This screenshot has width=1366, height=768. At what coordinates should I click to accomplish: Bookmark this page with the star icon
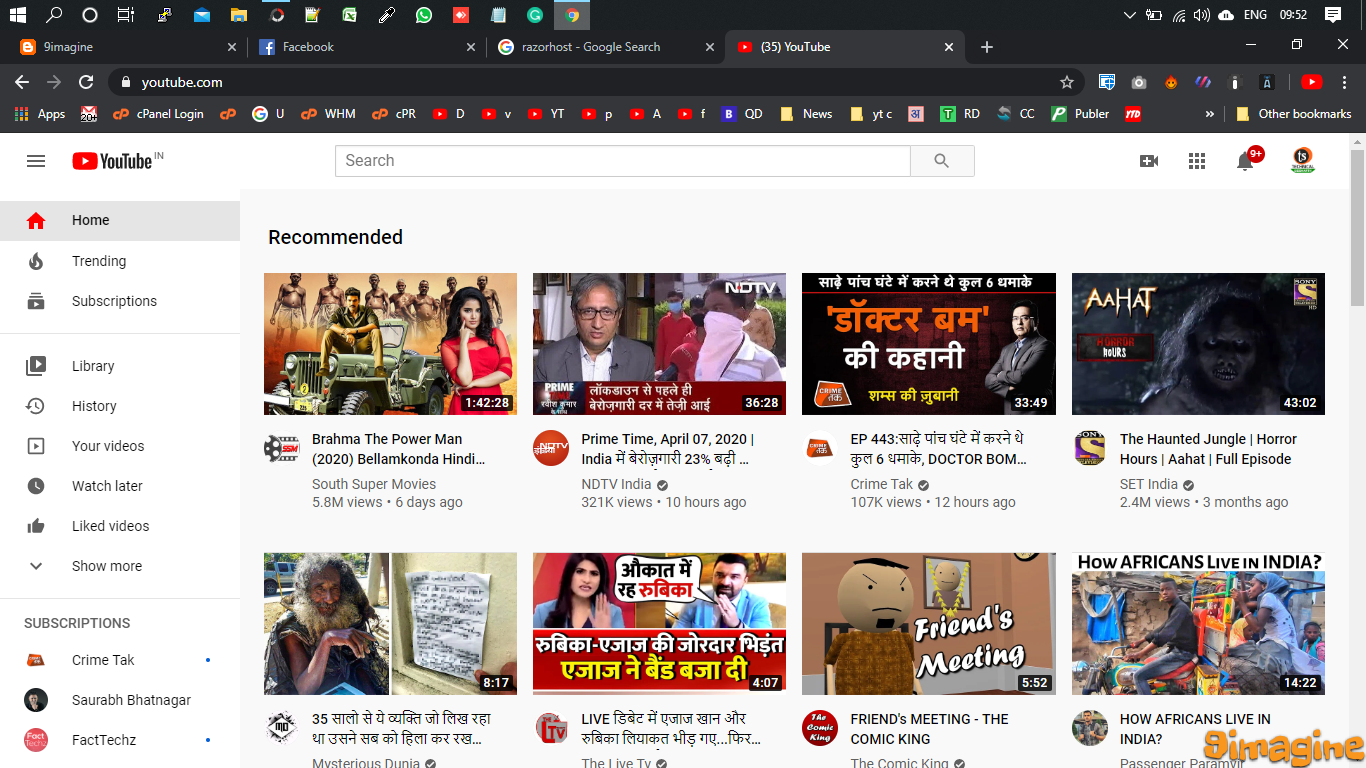point(1067,82)
